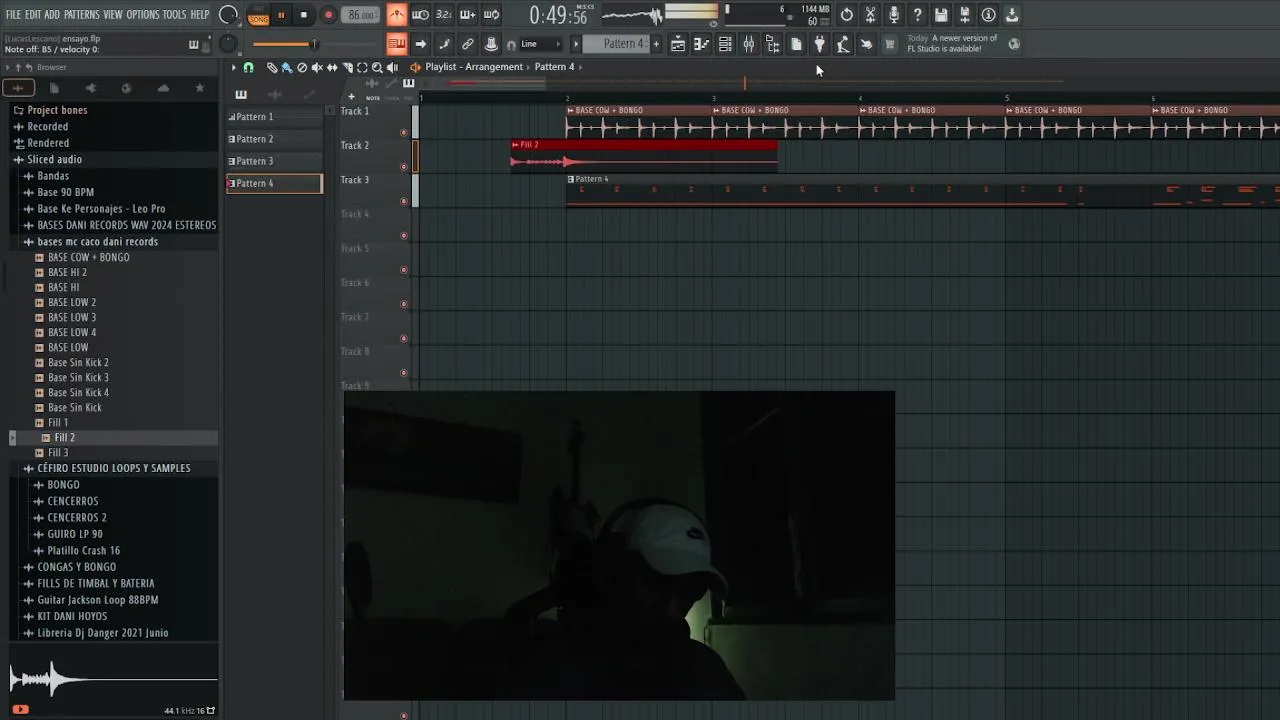Open the Pattern 4 selector dropdown

click(x=615, y=44)
